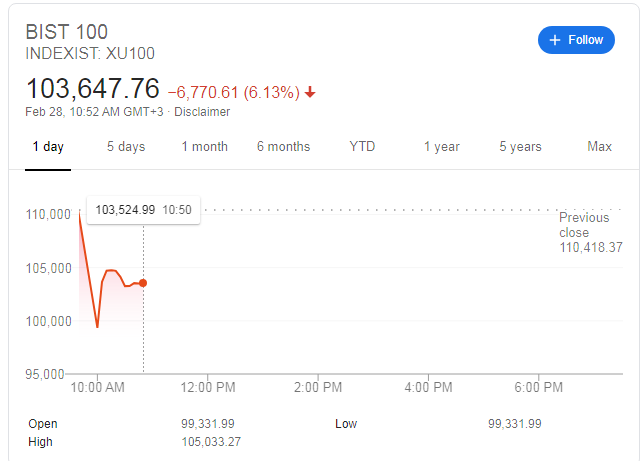
Task: Click the 103,647.76 index price
Action: point(92,88)
